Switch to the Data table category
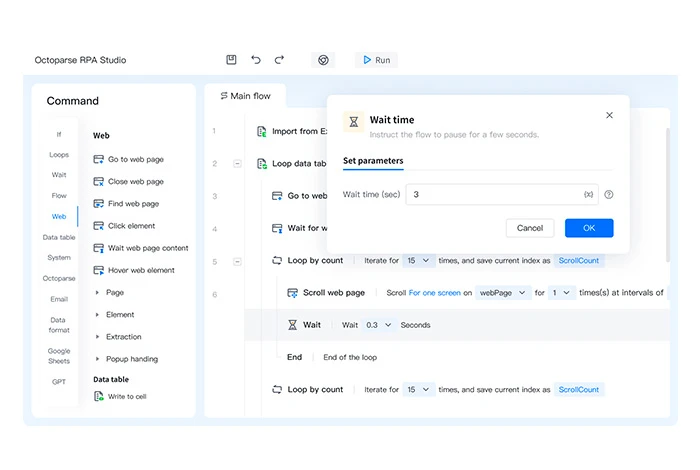700x470 pixels. [59, 237]
